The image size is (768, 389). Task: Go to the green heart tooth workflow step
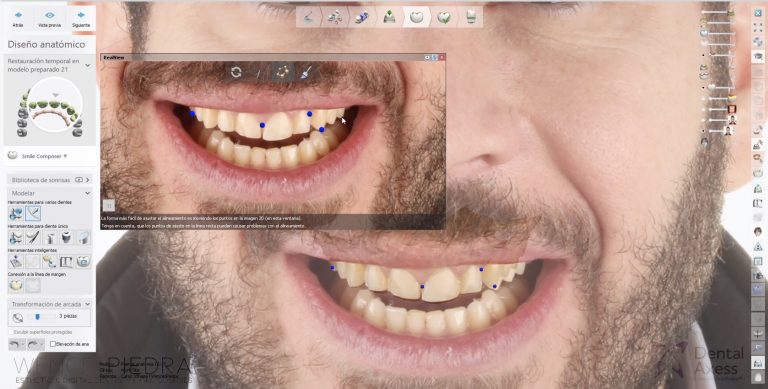point(444,18)
